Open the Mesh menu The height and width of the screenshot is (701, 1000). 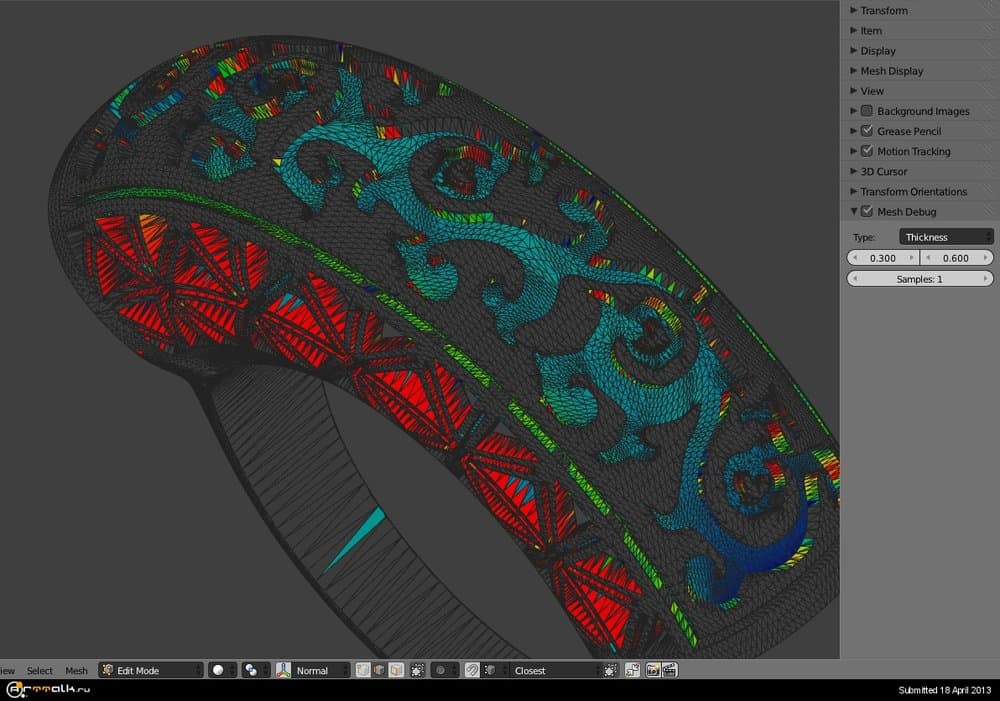pyautogui.click(x=76, y=670)
